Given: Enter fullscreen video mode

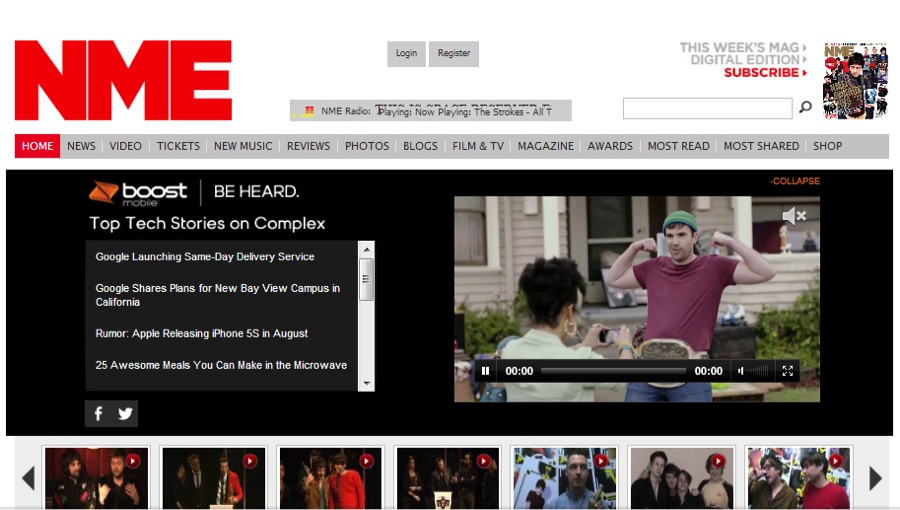Looking at the screenshot, I should tap(788, 371).
